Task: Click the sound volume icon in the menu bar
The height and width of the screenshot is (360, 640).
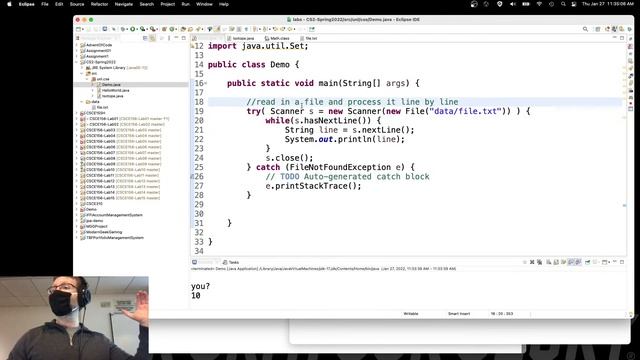Action: [x=513, y=4]
